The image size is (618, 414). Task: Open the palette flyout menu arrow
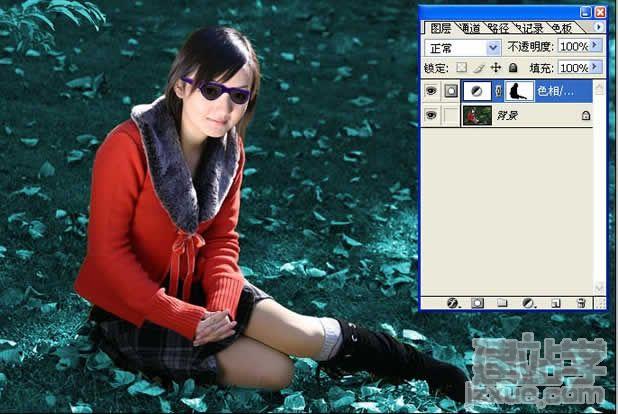599,27
